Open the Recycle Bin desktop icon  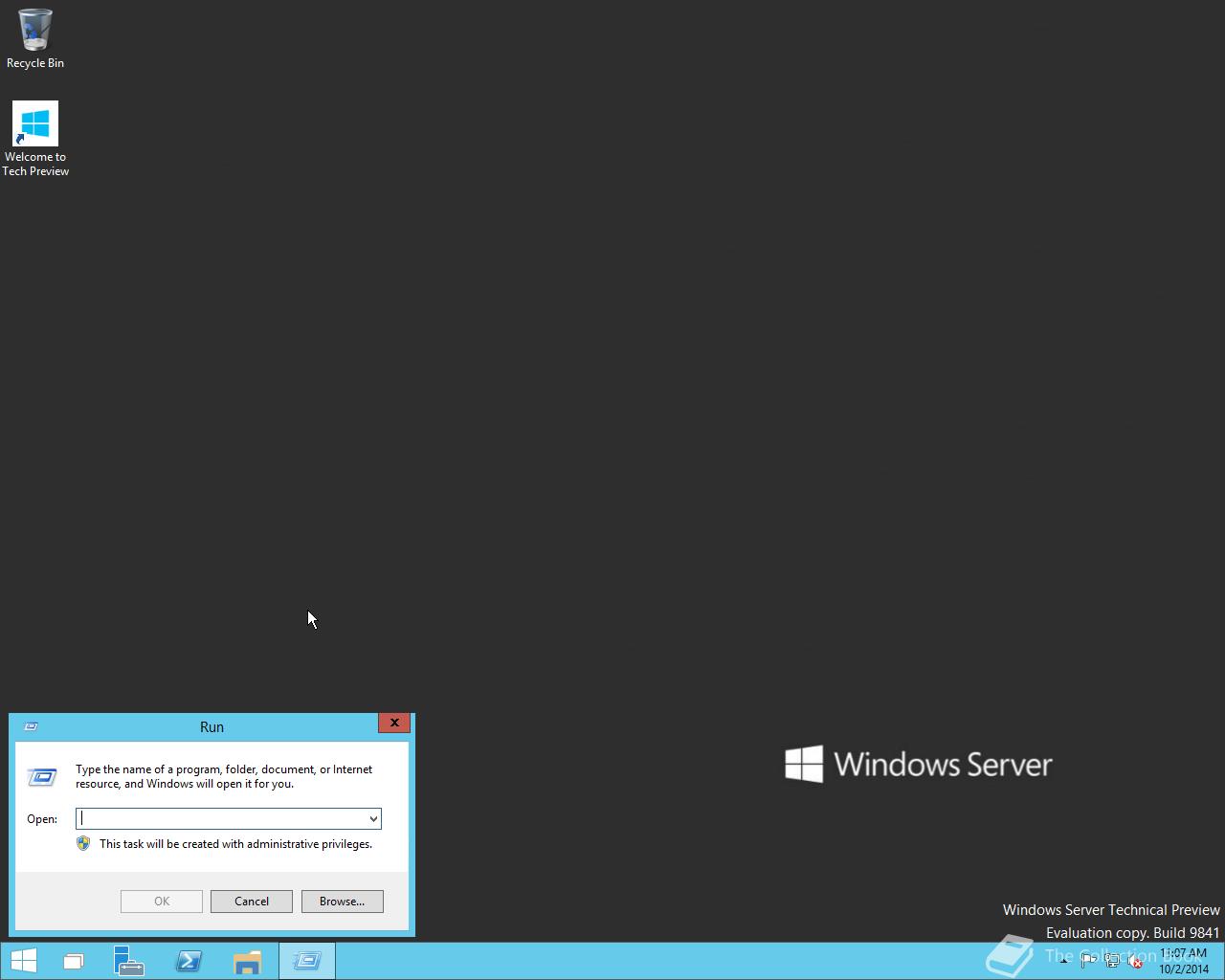[35, 39]
